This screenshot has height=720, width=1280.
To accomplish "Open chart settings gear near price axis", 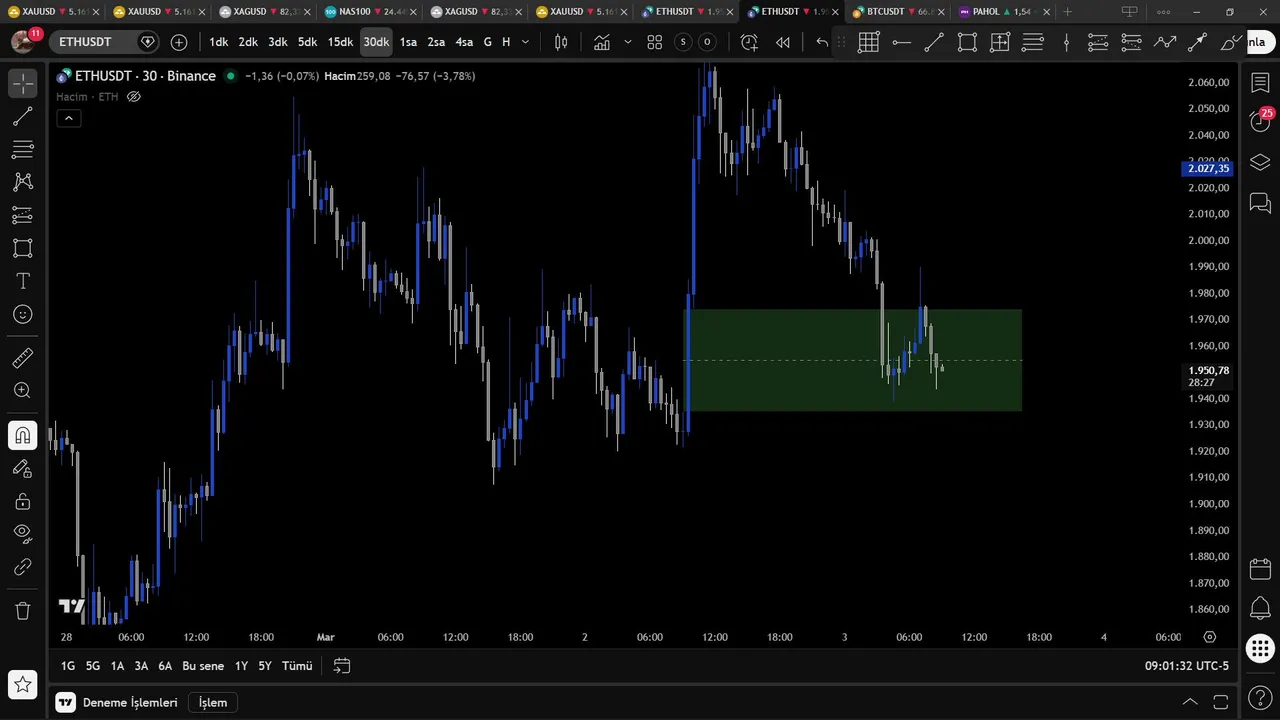I will [1209, 637].
